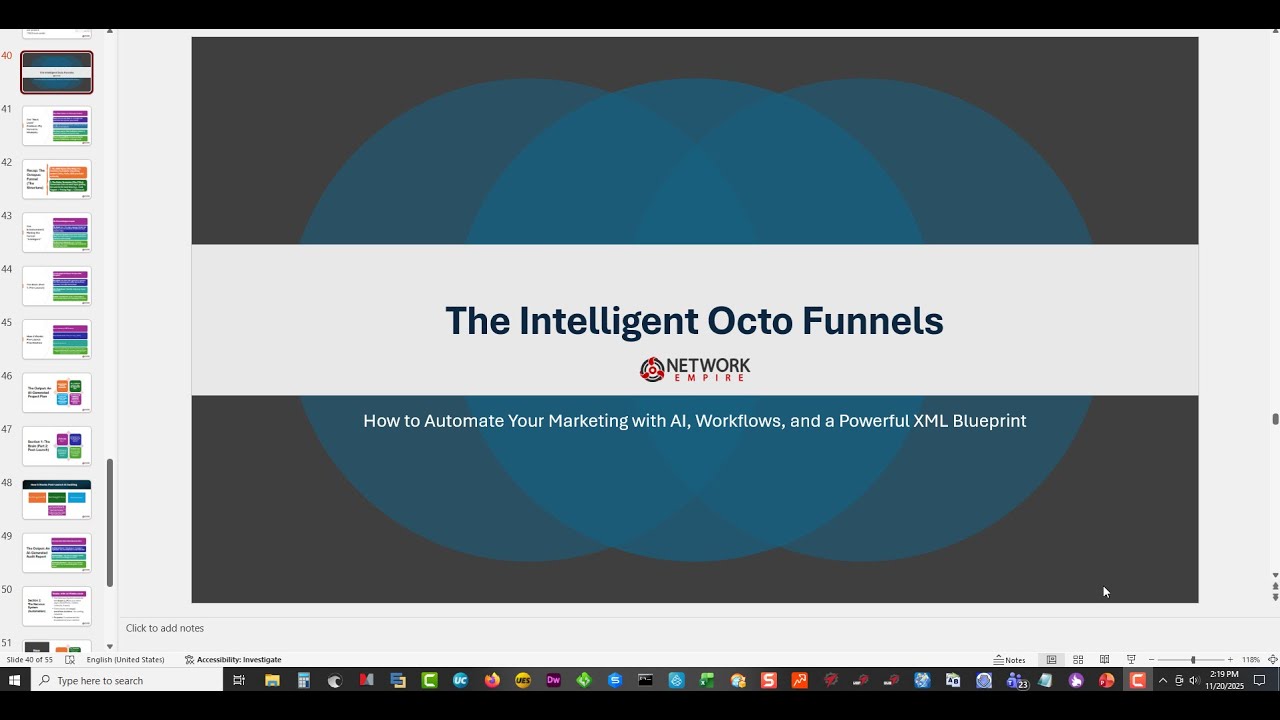Image resolution: width=1280 pixels, height=720 pixels.
Task: Open slide 41 thumbnail
Action: 57,126
